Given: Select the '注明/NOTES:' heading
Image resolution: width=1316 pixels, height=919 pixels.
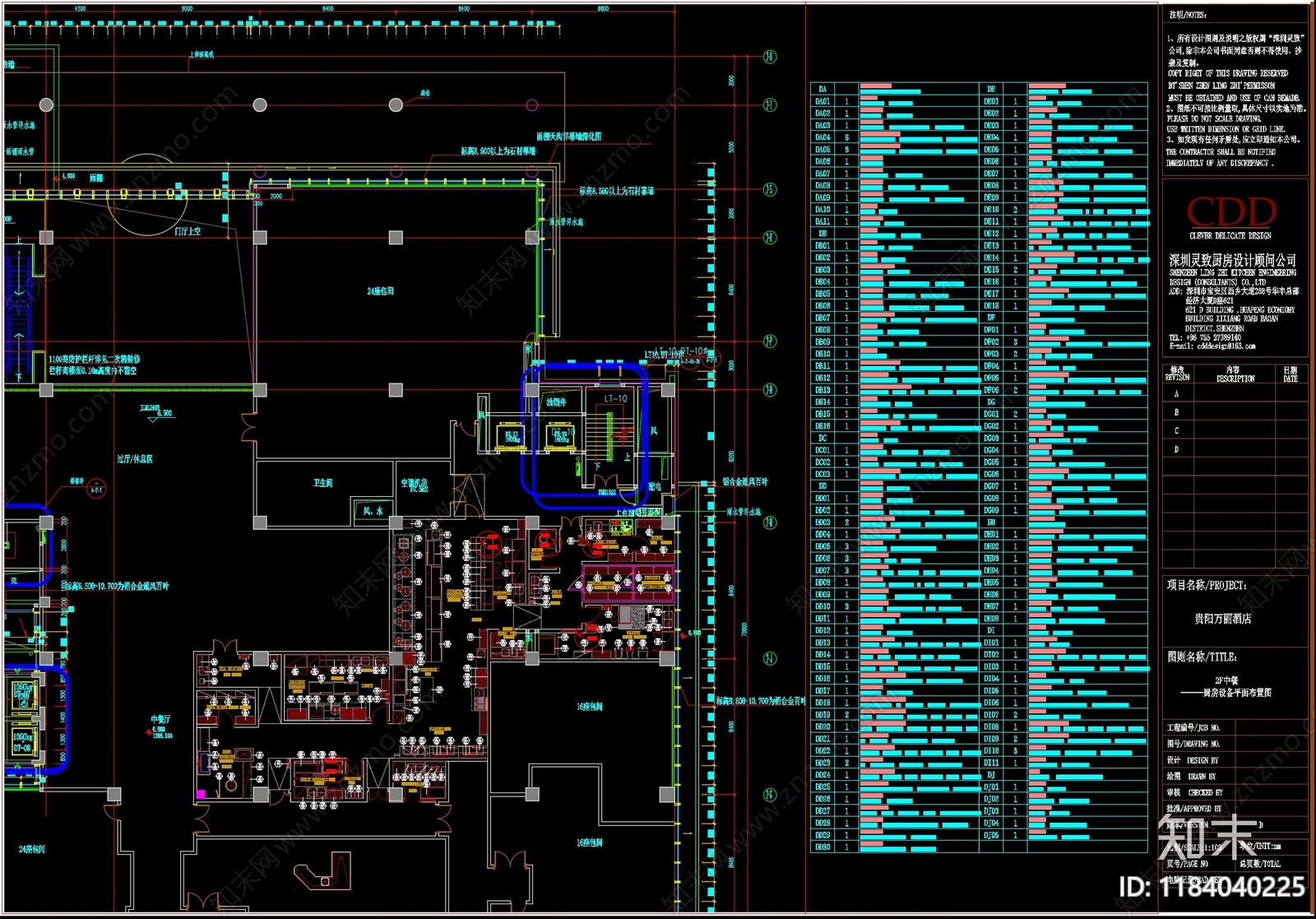Looking at the screenshot, I should pos(1187,15).
